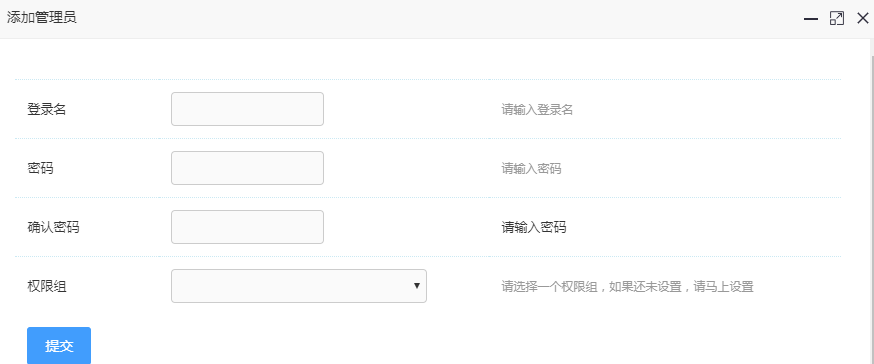The image size is (874, 364).
Task: Click the 添加管理员 dialog title
Action: point(41,18)
